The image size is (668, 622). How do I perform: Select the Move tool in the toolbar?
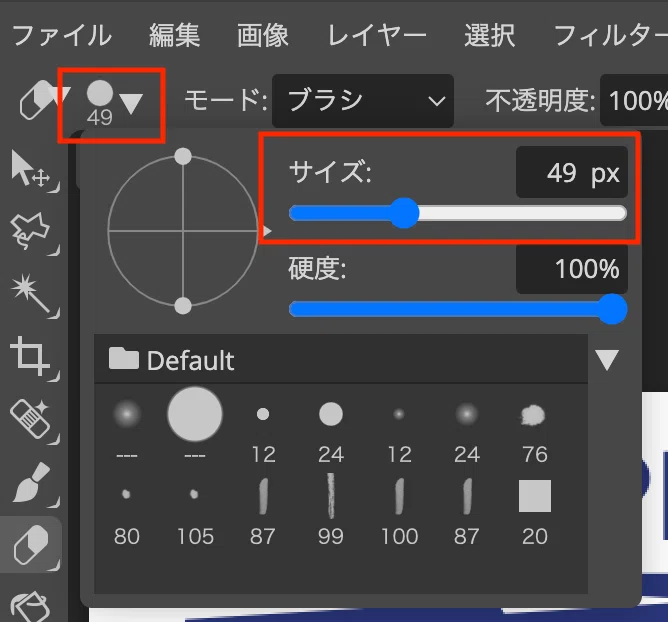[31, 170]
